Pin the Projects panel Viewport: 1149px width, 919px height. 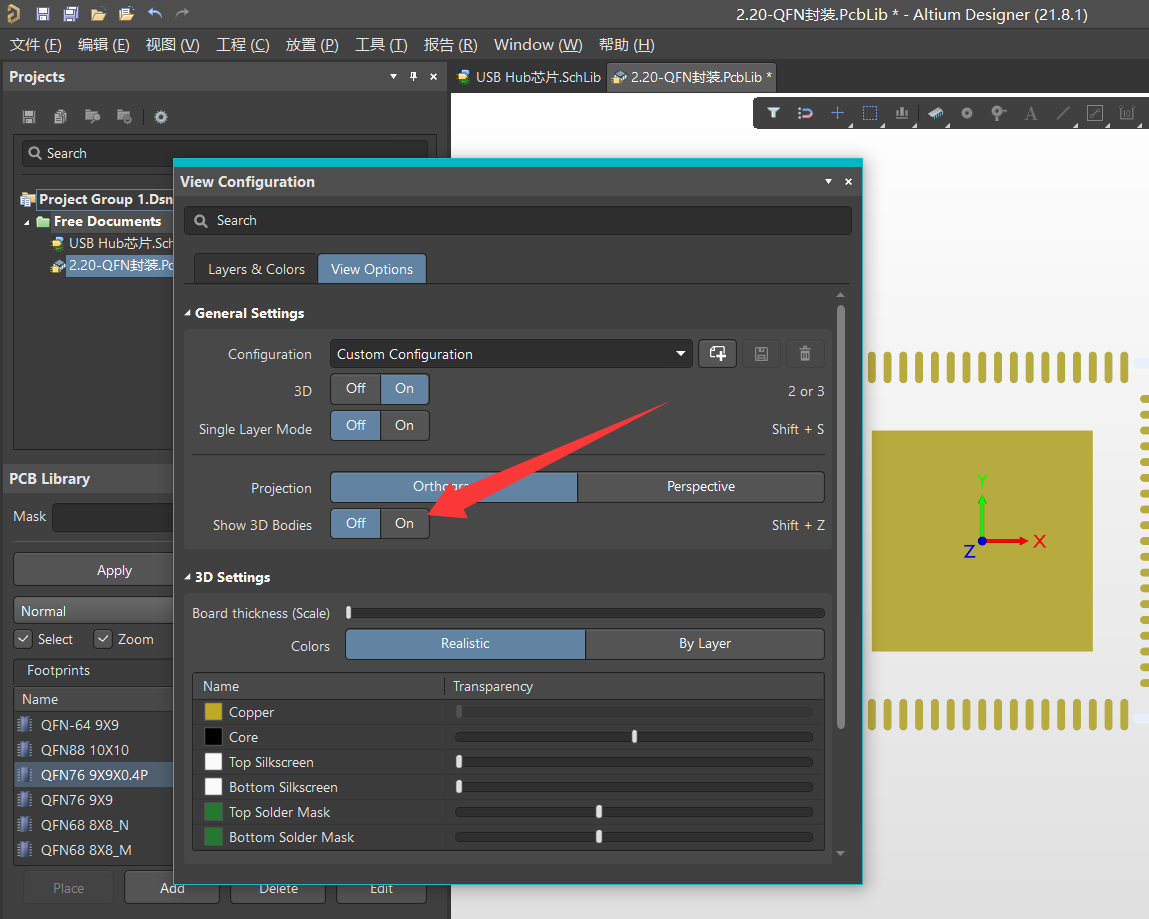[x=413, y=76]
